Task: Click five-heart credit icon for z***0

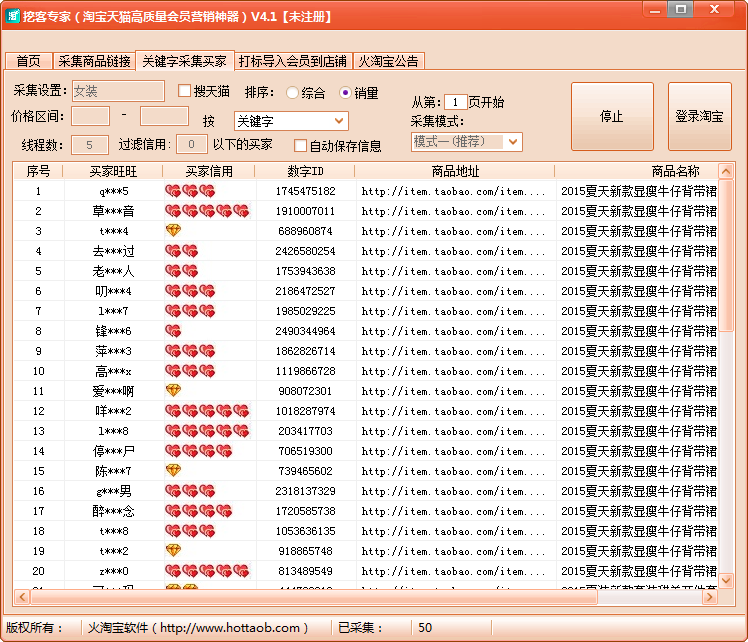Action: 207,571
